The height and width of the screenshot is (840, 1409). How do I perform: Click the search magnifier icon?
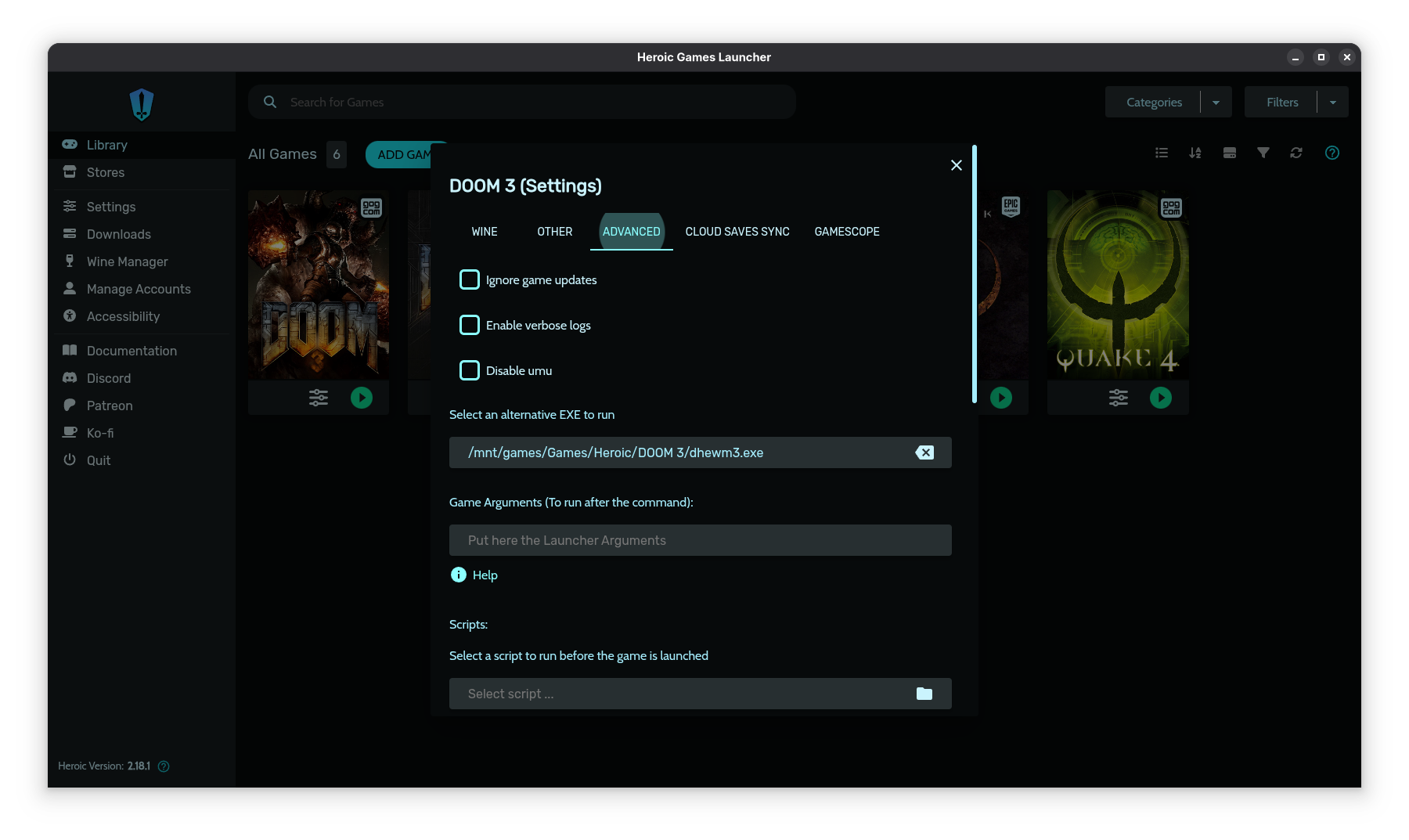[270, 102]
